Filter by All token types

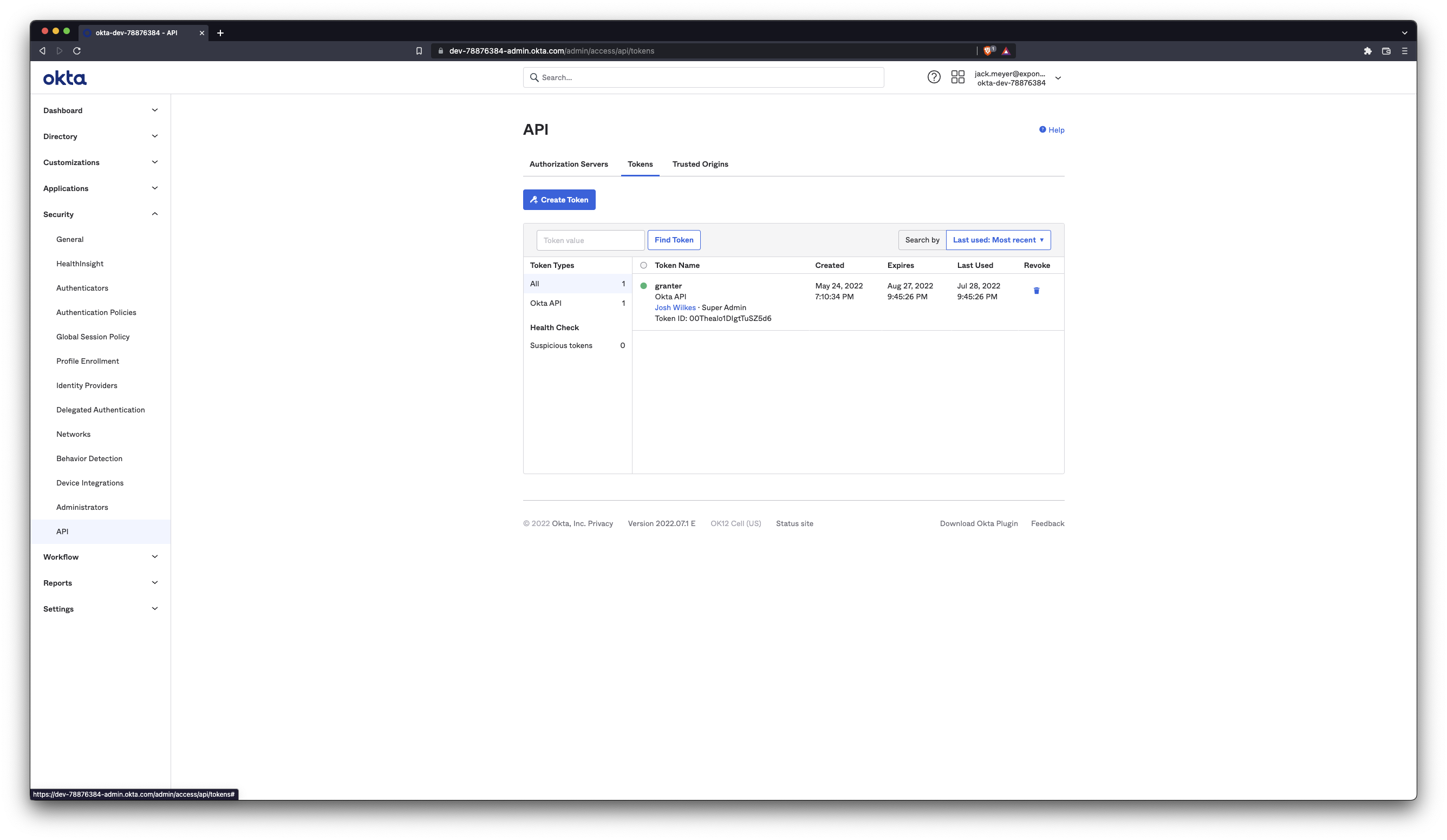(x=577, y=284)
